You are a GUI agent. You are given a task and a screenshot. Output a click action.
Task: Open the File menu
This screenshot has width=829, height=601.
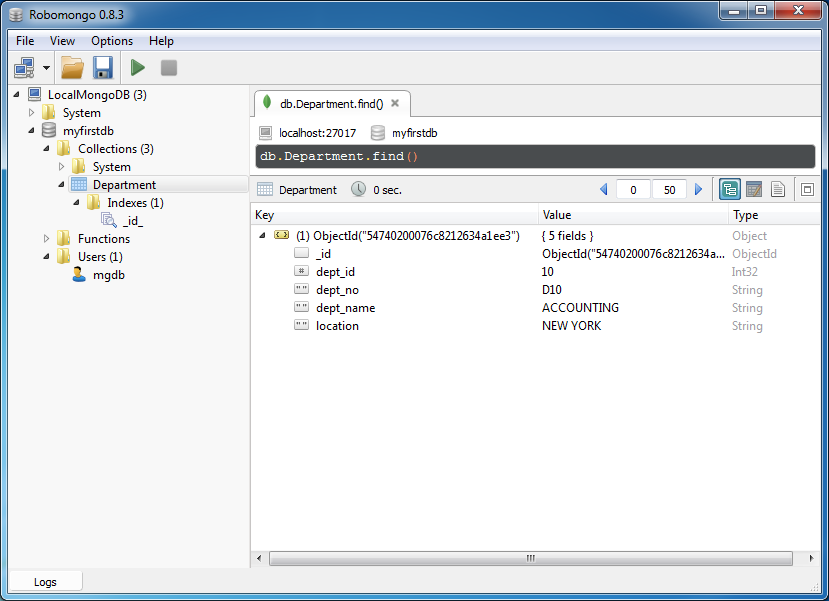pyautogui.click(x=25, y=41)
